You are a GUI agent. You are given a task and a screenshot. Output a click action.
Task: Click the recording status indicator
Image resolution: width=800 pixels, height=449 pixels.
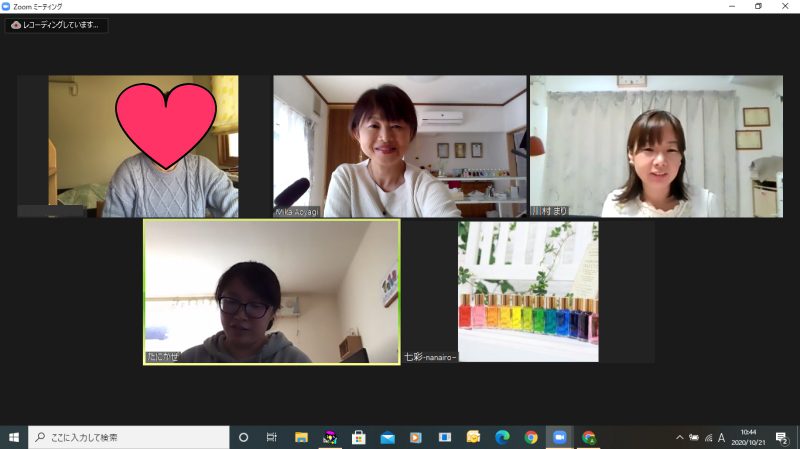coord(56,25)
